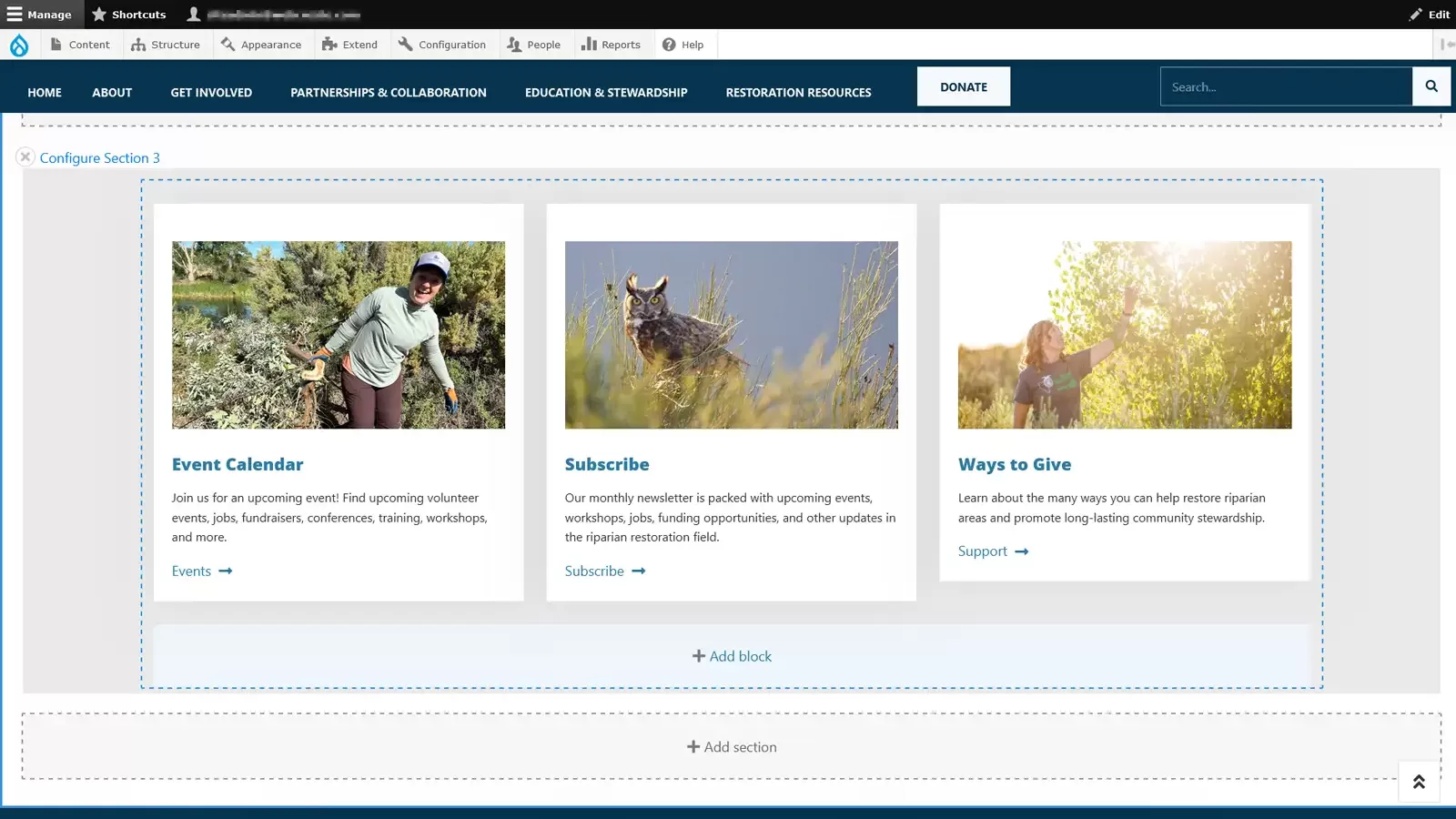Screen dimensions: 1456x819
Task: Click the Configure Section 3 link
Action: tap(100, 158)
